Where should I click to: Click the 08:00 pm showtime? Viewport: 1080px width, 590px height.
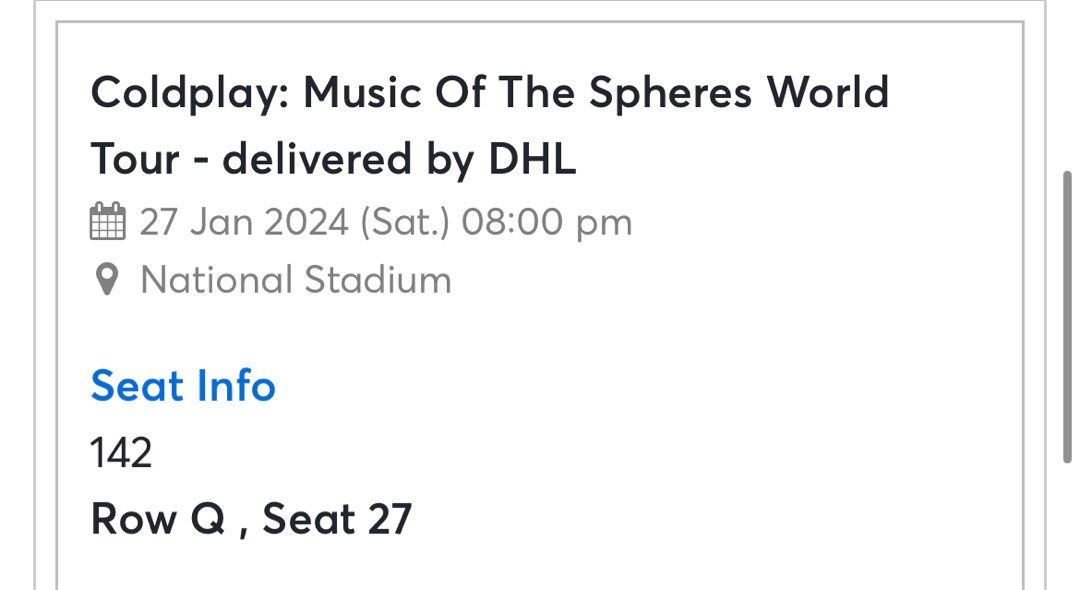click(547, 221)
